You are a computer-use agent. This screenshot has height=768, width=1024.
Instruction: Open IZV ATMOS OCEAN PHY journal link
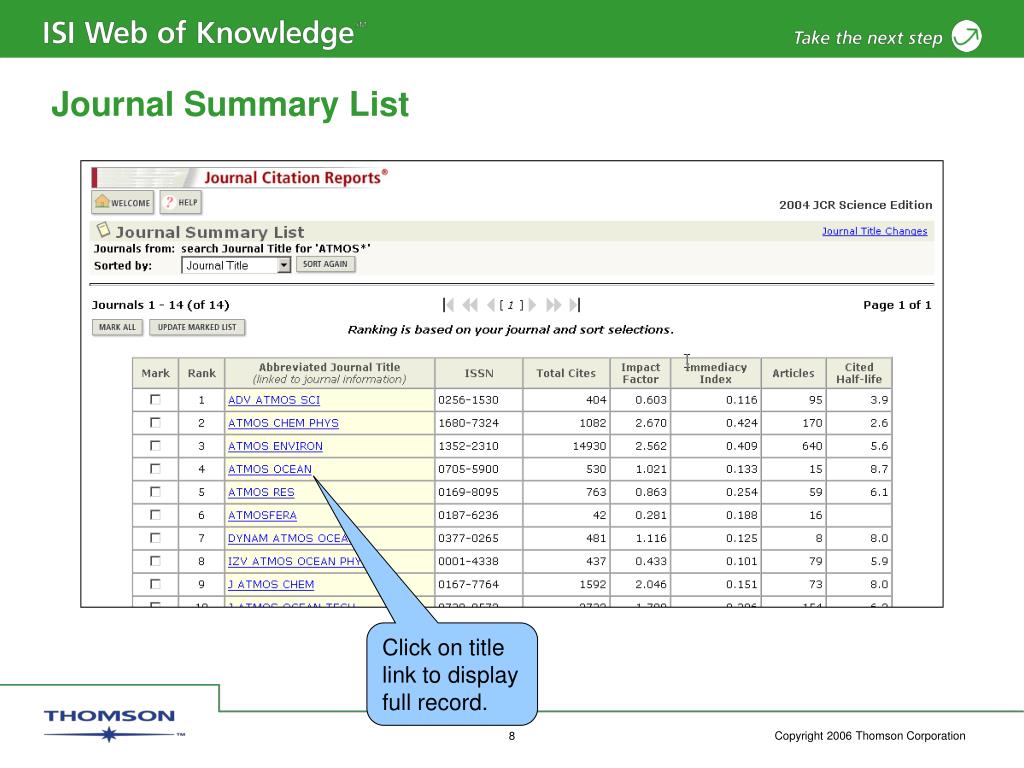point(295,561)
